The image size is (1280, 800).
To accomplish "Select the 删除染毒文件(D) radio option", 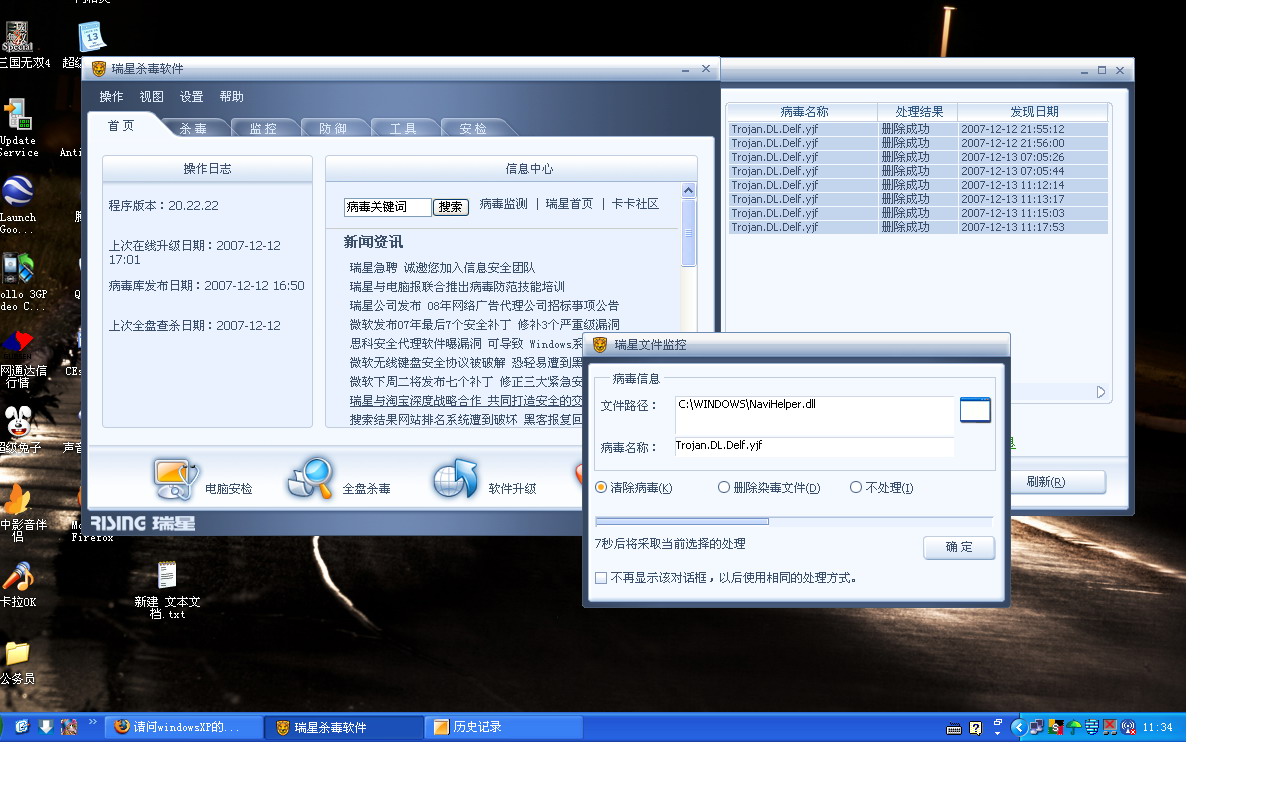I will 724,488.
